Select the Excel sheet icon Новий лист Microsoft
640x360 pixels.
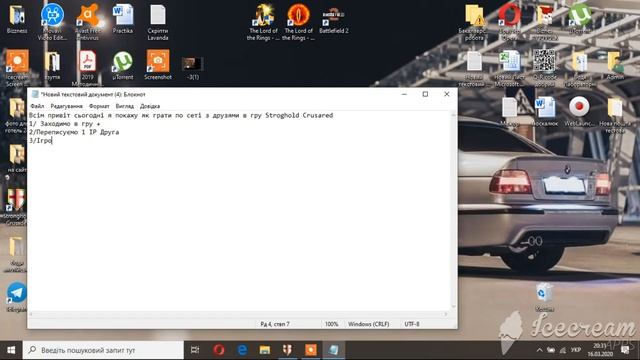(509, 68)
